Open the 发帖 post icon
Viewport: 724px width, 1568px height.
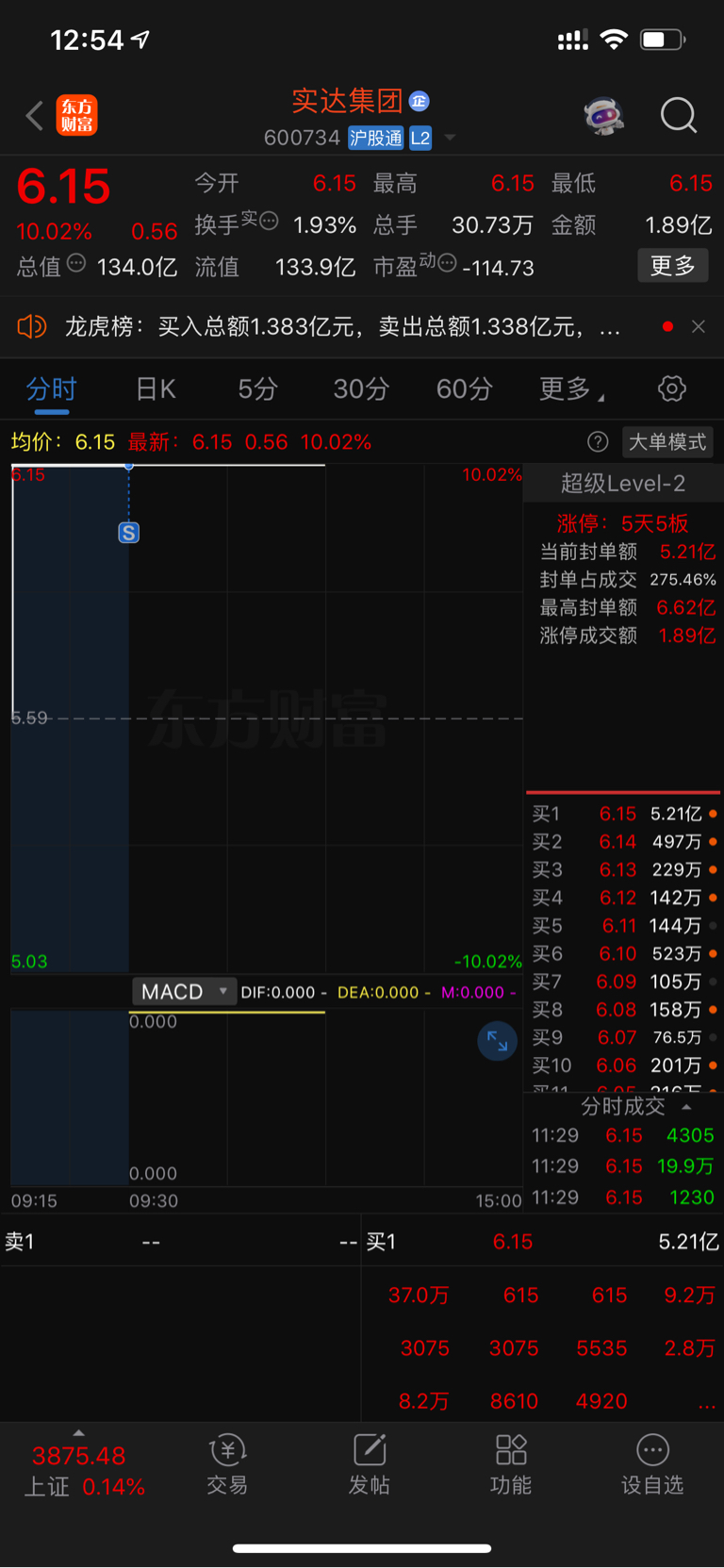(x=369, y=1464)
